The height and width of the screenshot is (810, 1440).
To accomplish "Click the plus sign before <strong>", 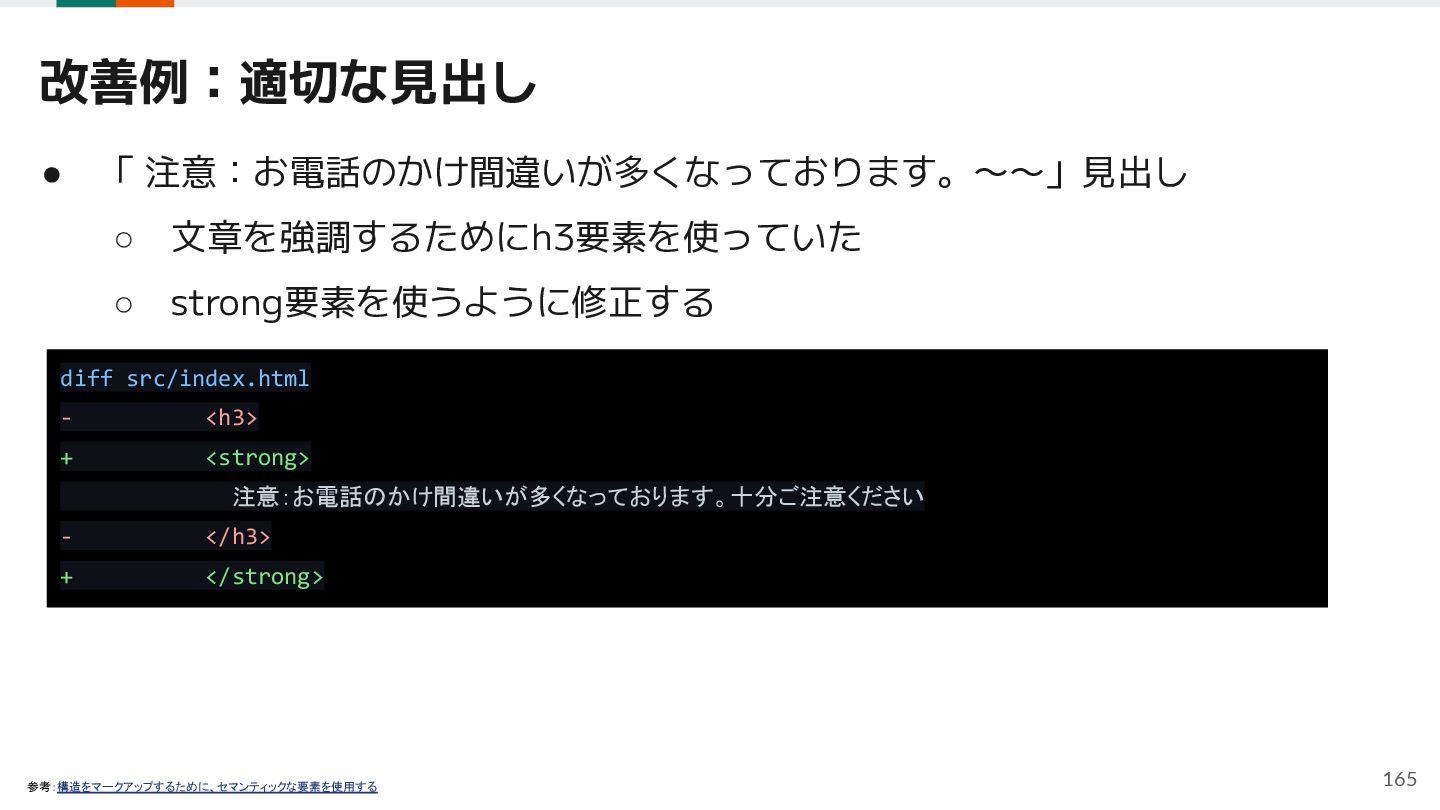I will pyautogui.click(x=67, y=458).
